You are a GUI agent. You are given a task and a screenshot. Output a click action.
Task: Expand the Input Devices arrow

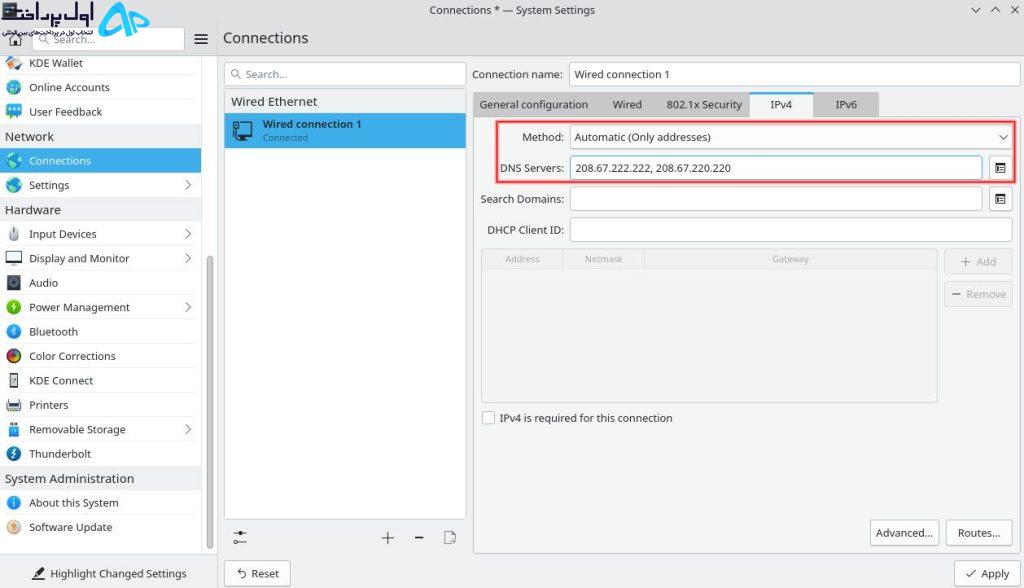(188, 234)
